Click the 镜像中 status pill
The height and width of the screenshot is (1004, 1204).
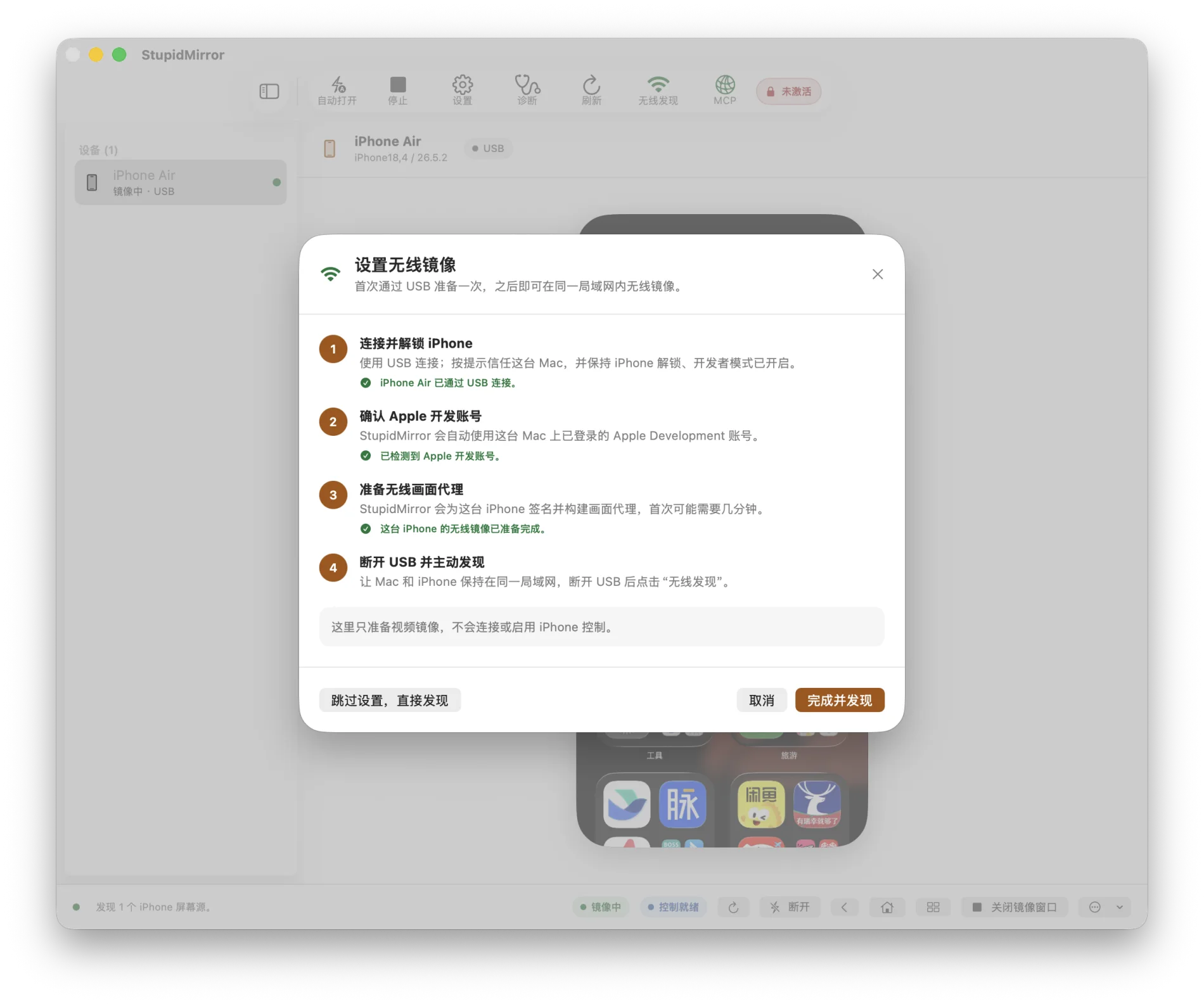pos(600,907)
